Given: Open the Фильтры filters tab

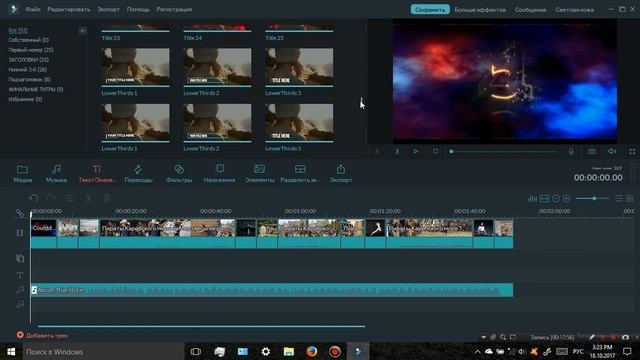Looking at the screenshot, I should tap(179, 173).
